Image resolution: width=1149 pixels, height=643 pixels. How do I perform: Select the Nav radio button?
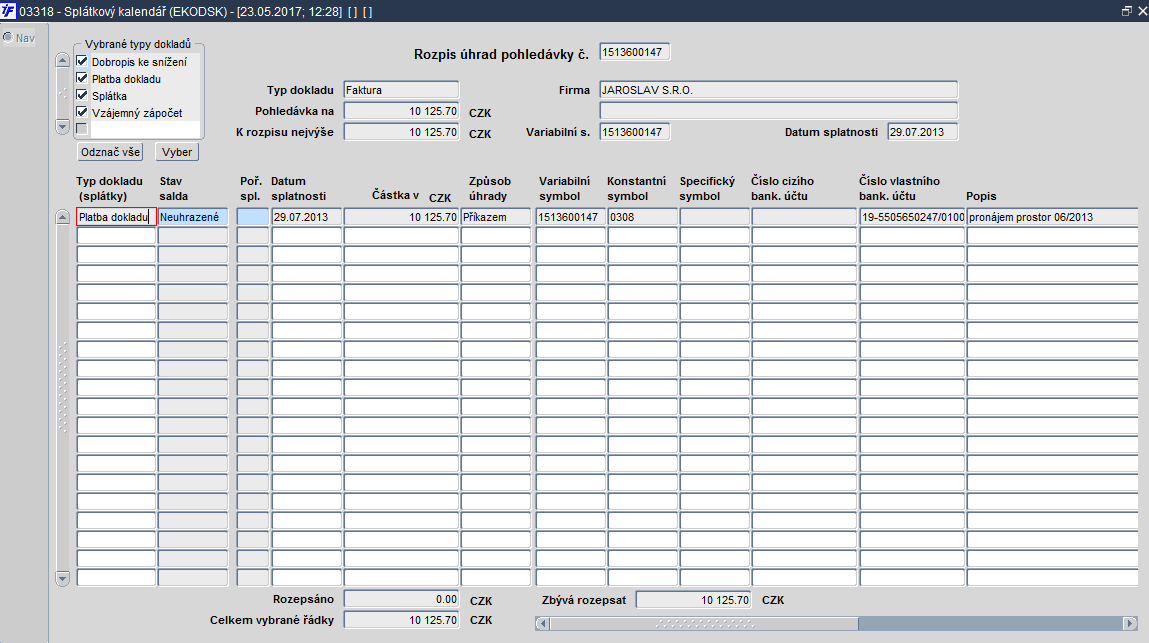tap(8, 37)
